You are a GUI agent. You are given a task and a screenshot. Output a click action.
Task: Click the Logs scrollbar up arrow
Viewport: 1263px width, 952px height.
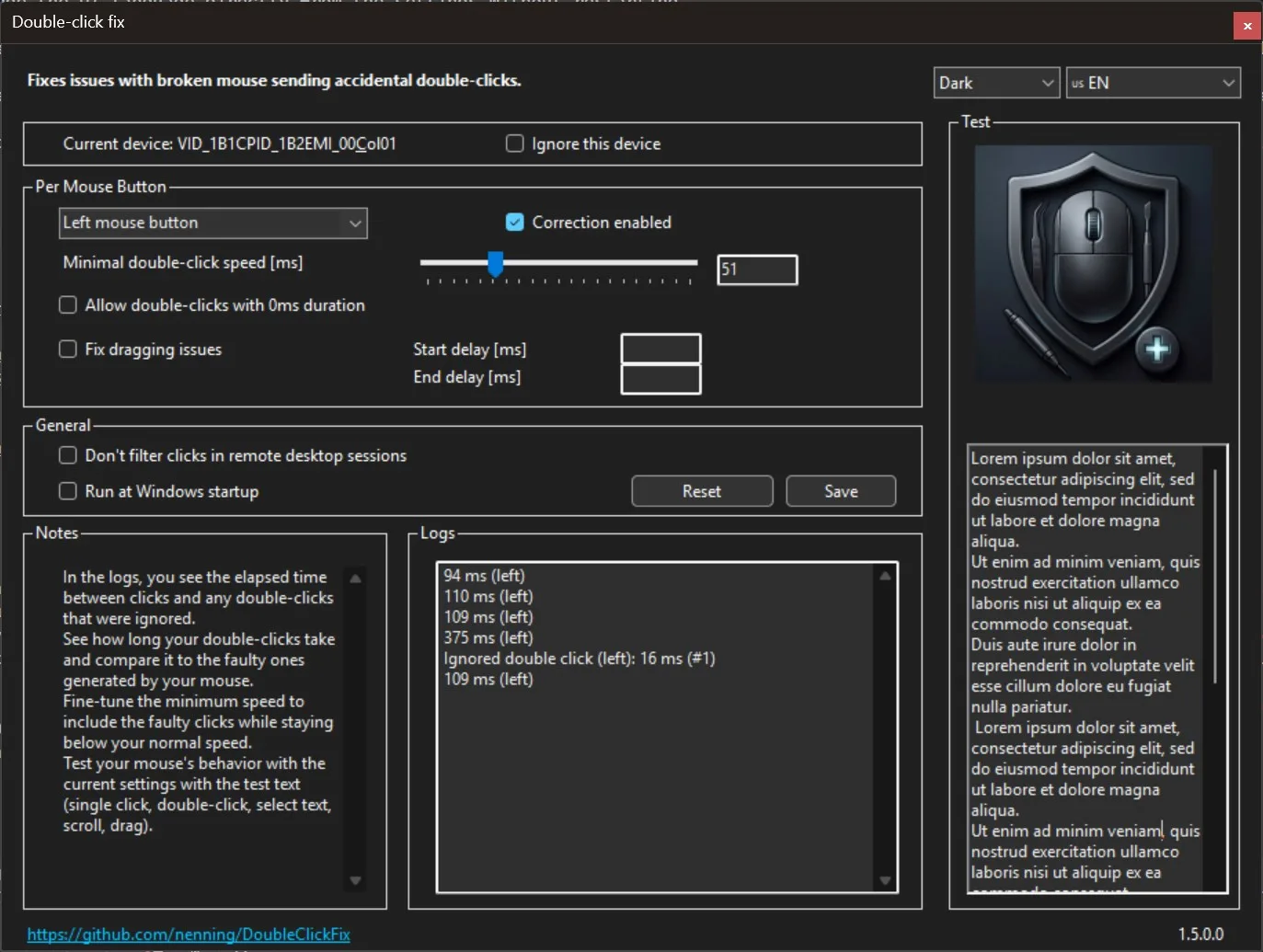(x=885, y=576)
